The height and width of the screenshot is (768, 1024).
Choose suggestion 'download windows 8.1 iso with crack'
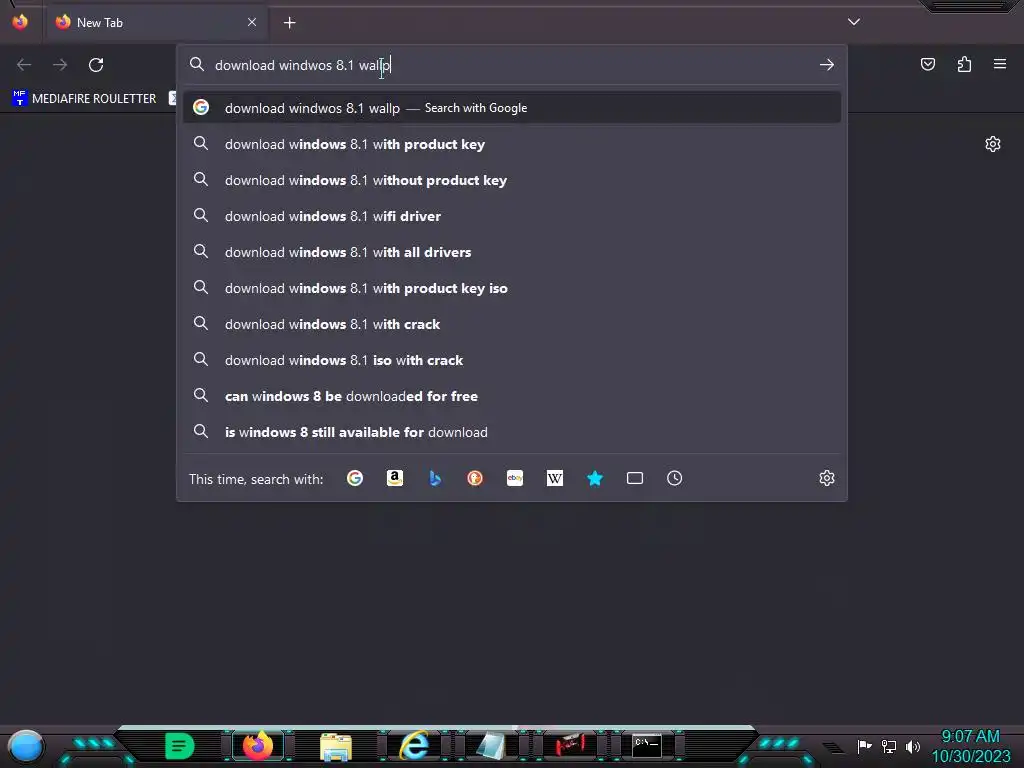(x=512, y=360)
